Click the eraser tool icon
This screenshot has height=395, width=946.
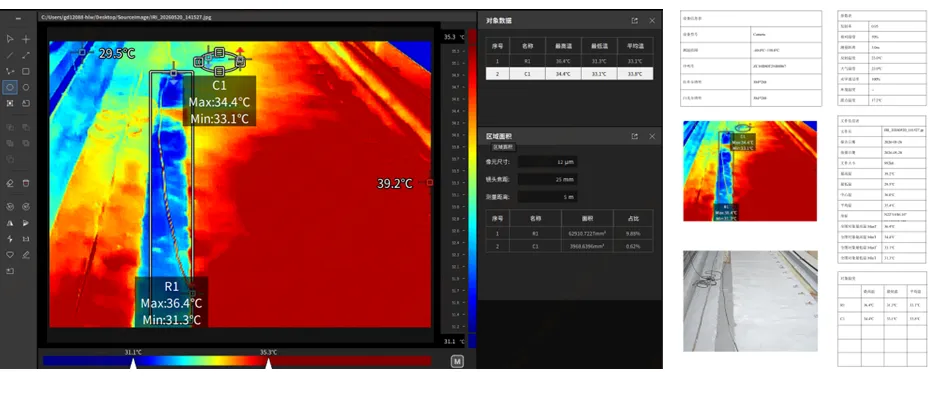tap(10, 183)
